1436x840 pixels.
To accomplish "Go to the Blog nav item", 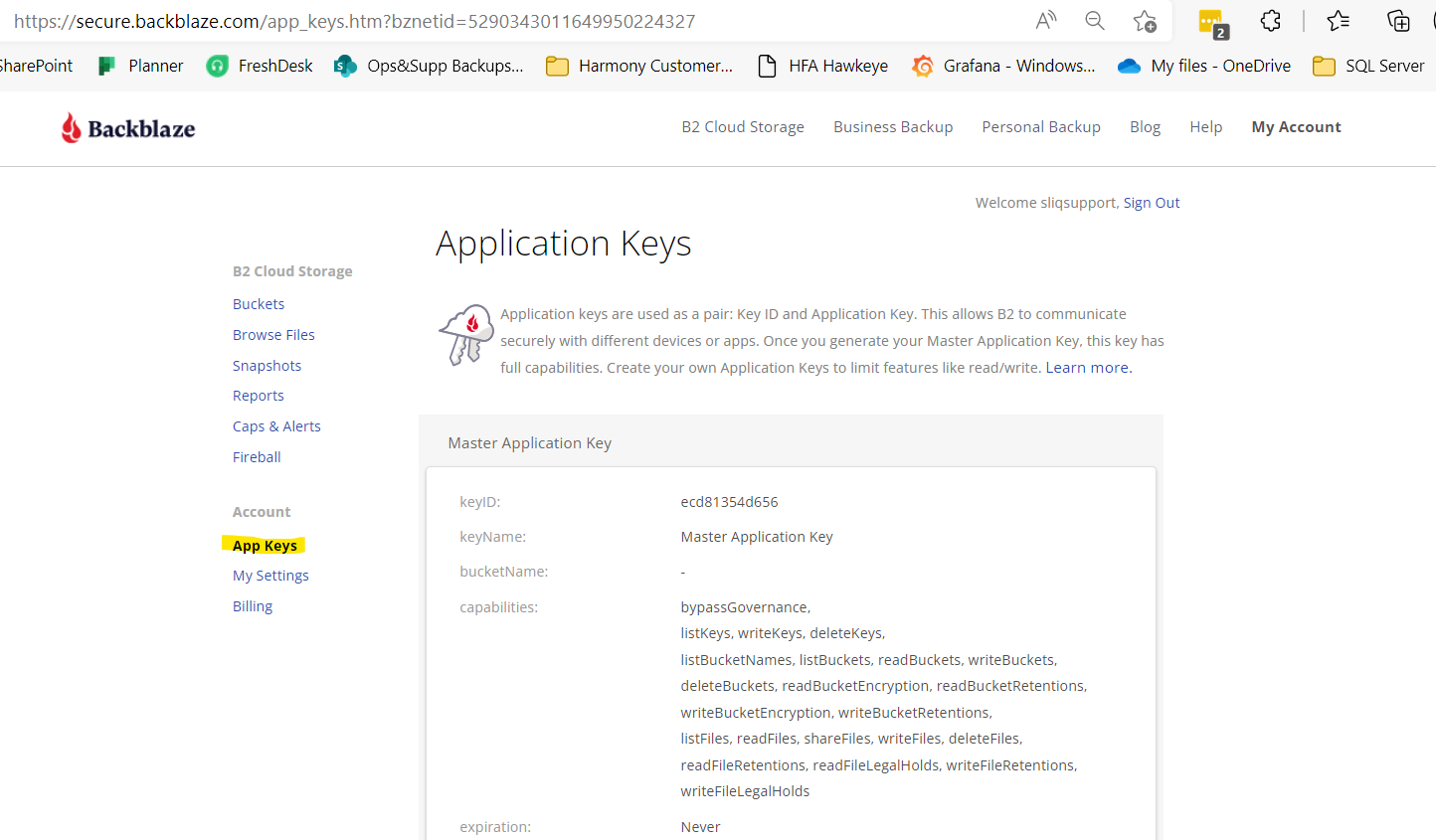I will click(1145, 127).
